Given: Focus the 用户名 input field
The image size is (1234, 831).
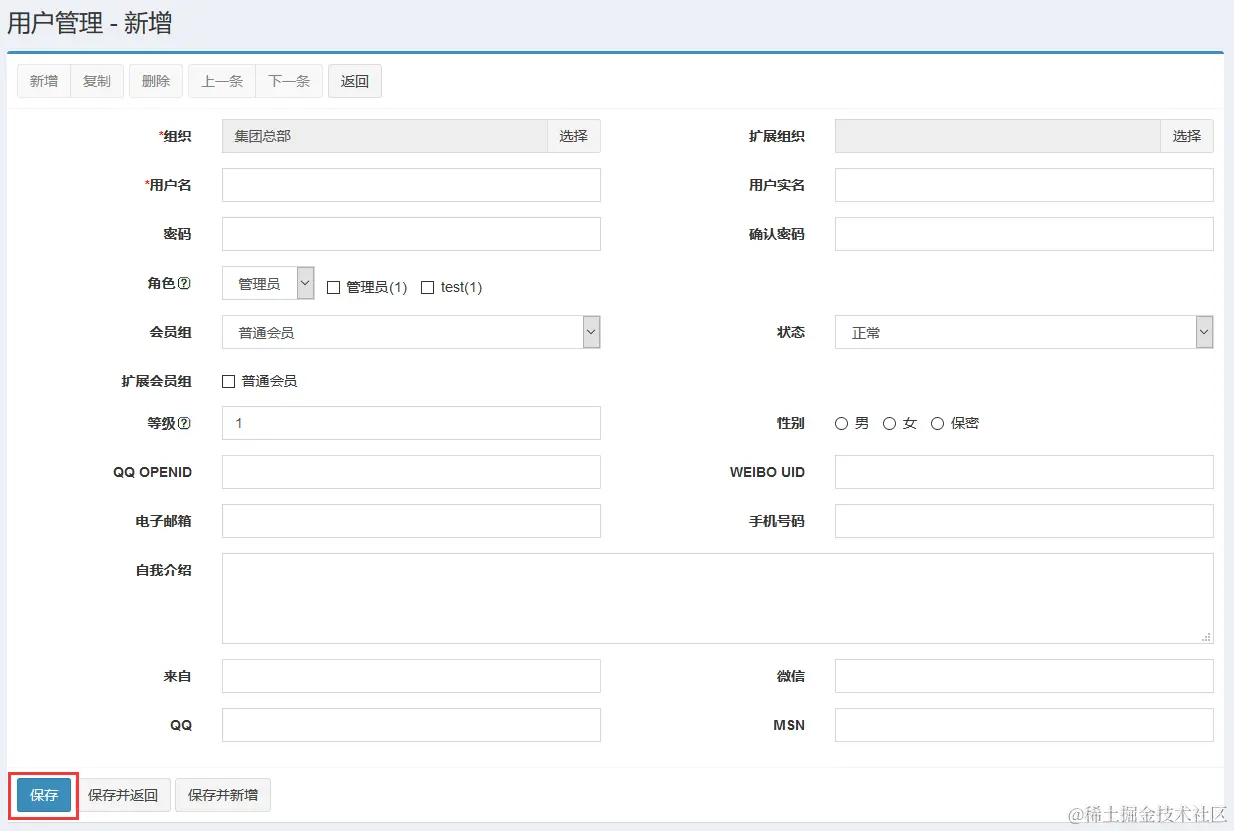Looking at the screenshot, I should (x=411, y=185).
